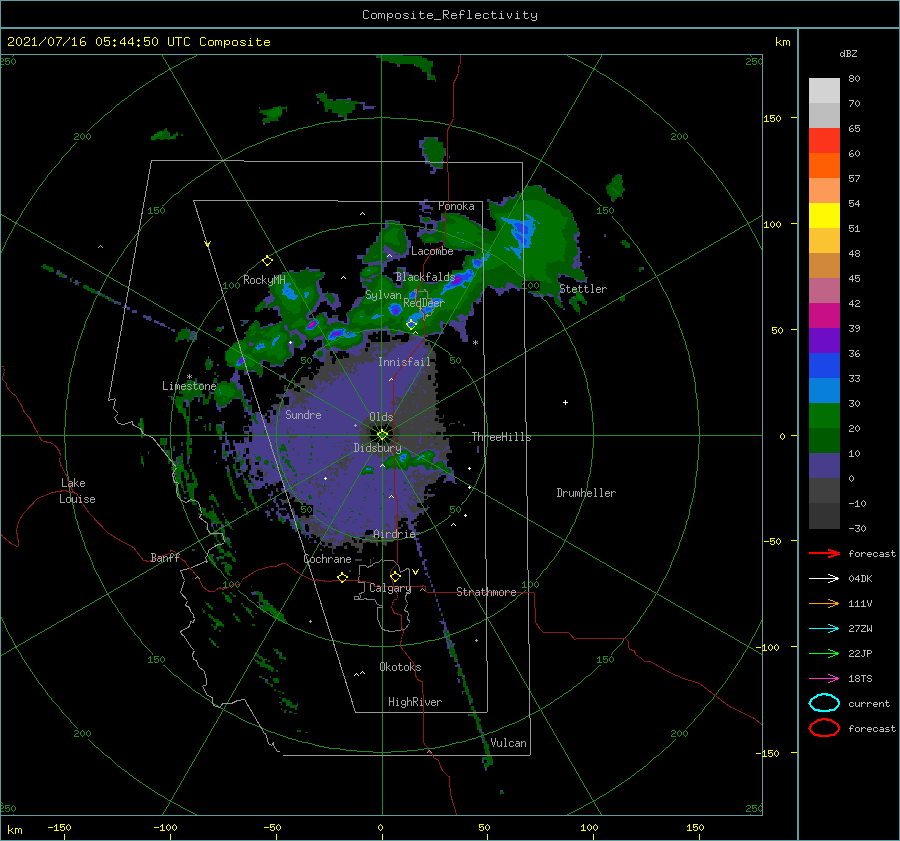This screenshot has height=841, width=900.
Task: Select the cyan current ellipse icon
Action: pyautogui.click(x=824, y=703)
